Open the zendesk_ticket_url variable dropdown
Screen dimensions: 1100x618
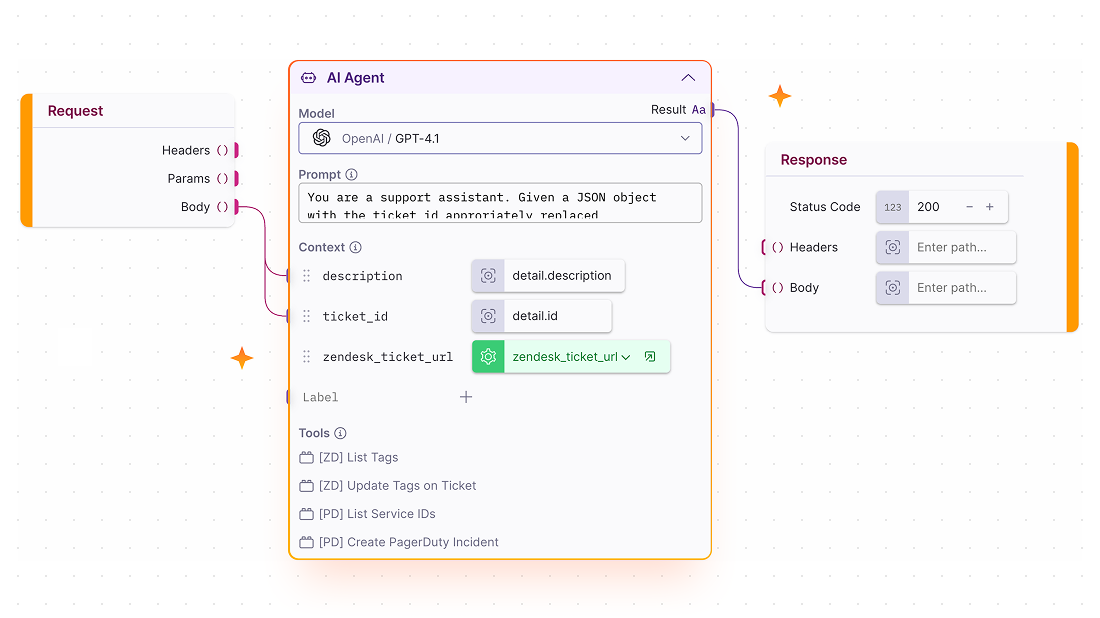click(626, 357)
